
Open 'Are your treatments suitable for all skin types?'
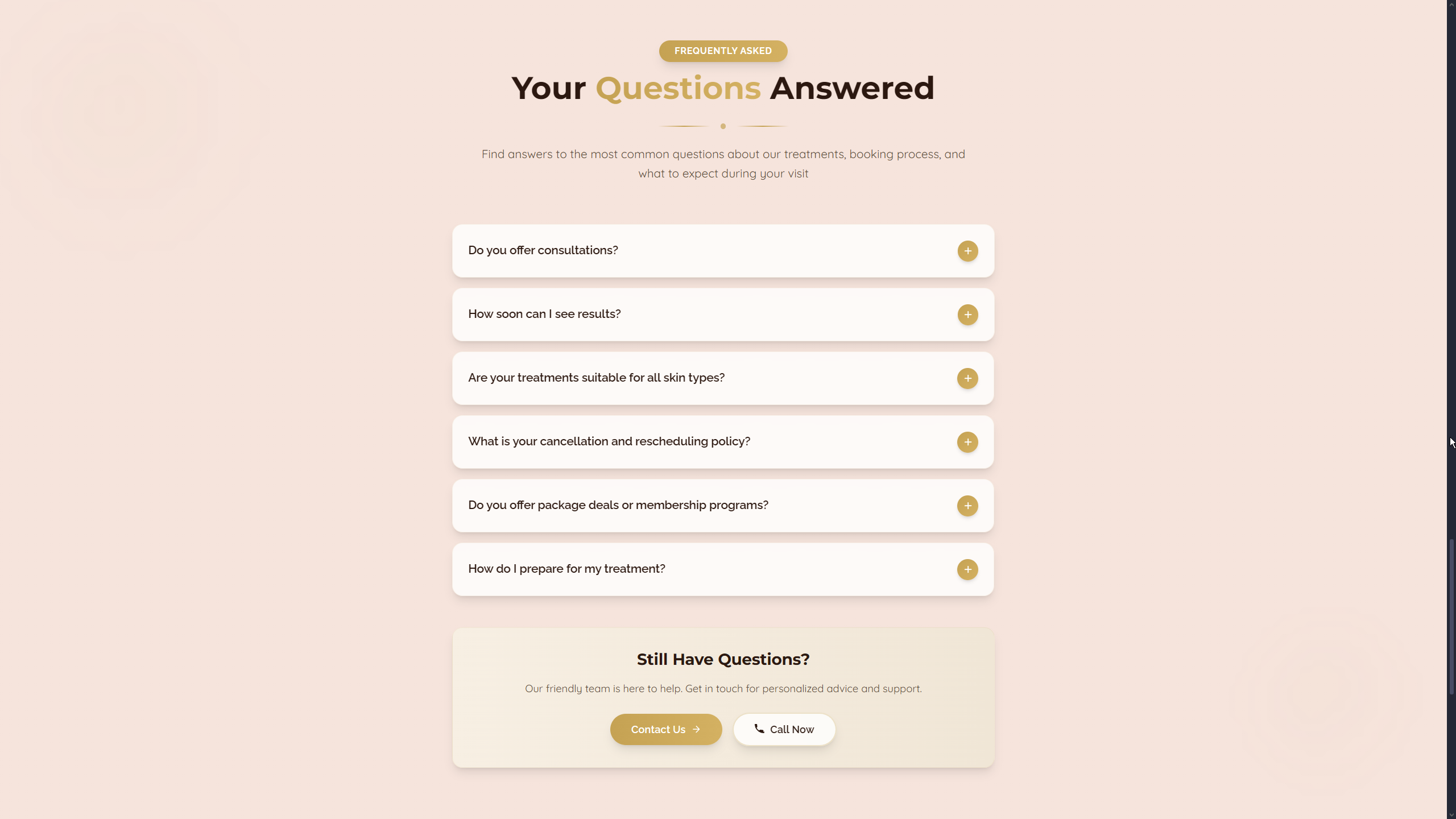click(596, 378)
